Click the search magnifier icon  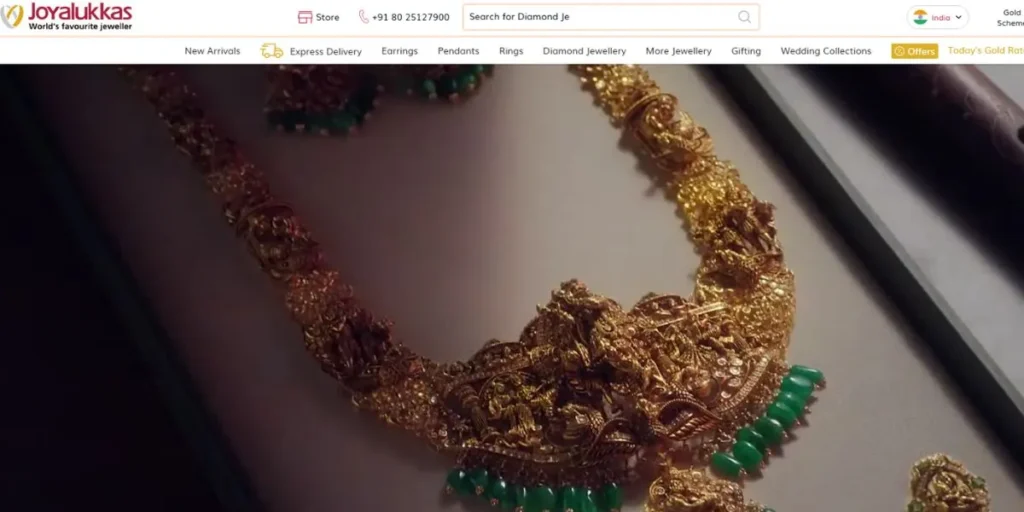744,17
